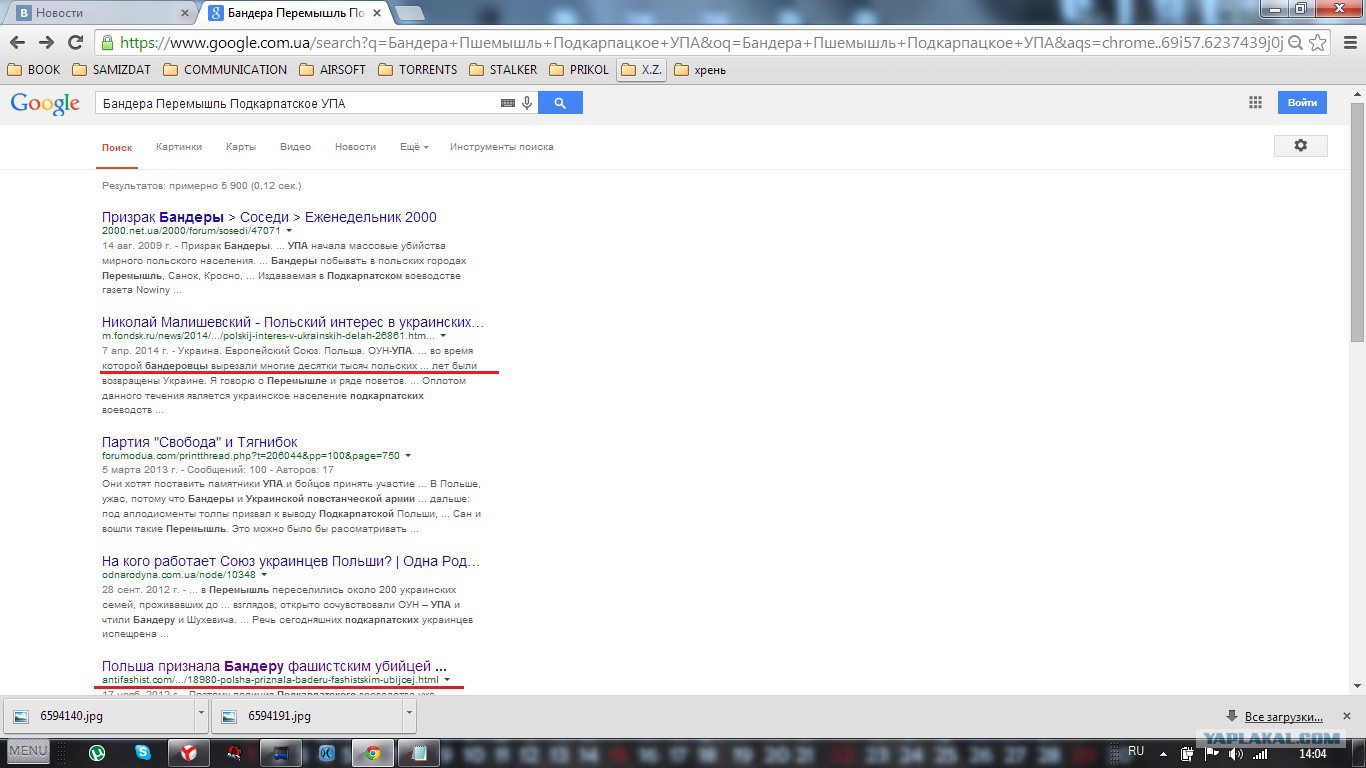The image size is (1366, 768).
Task: Expand options for antifashist.com result
Action: pyautogui.click(x=447, y=680)
